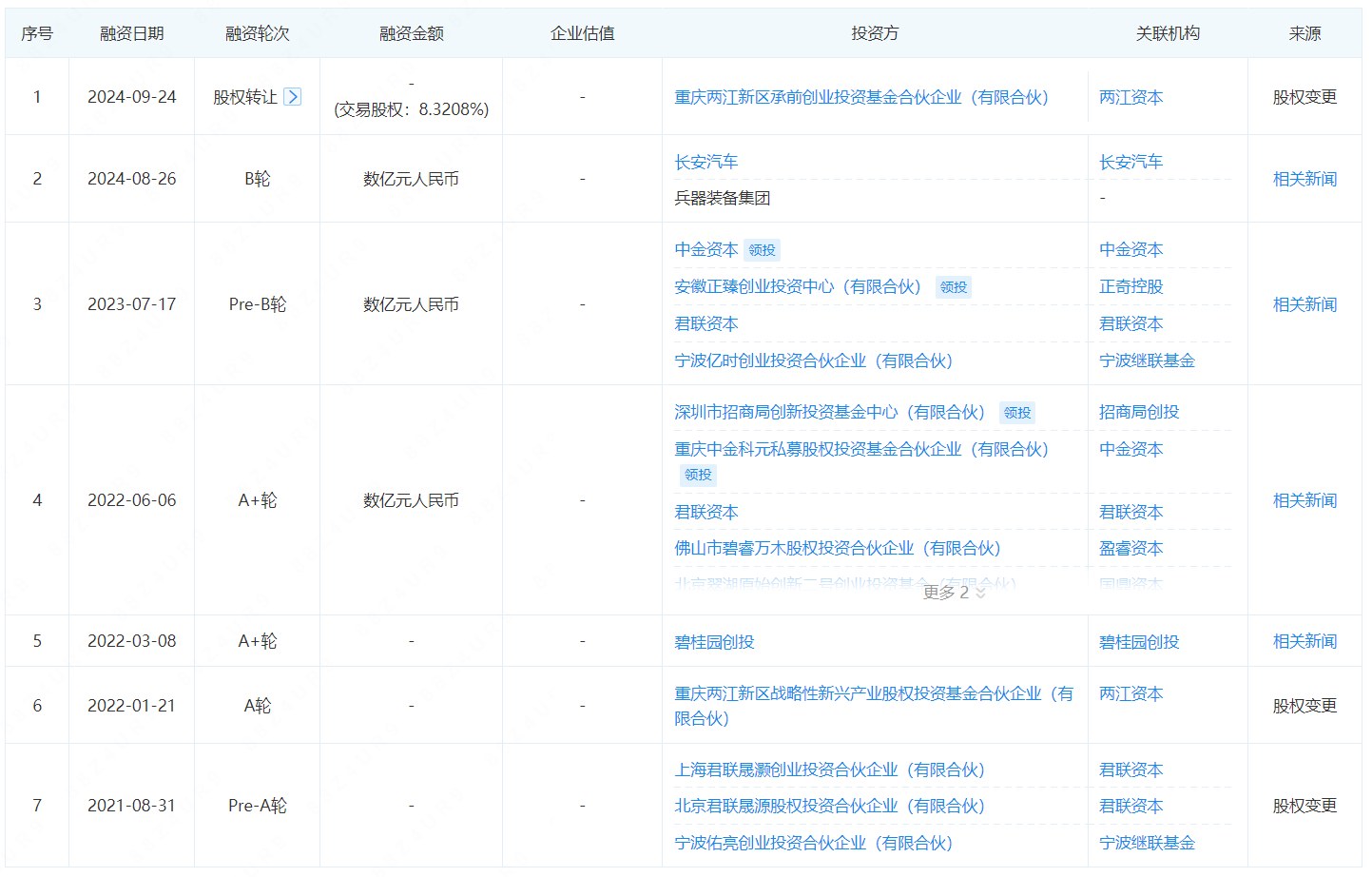Click (交易股权: 8.3208%) amount text
The image size is (1372, 877).
click(412, 109)
